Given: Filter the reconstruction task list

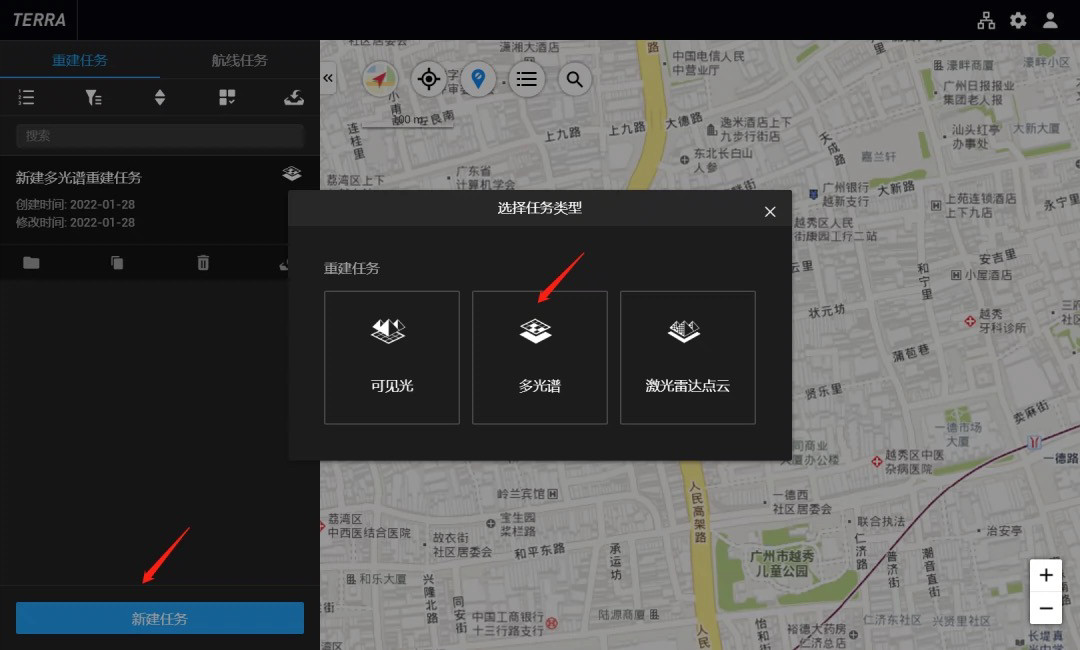Looking at the screenshot, I should (93, 97).
